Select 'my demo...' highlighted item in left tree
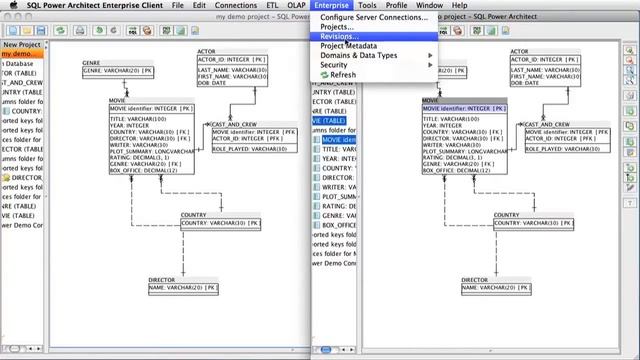This screenshot has width=640, height=360. coord(22,54)
